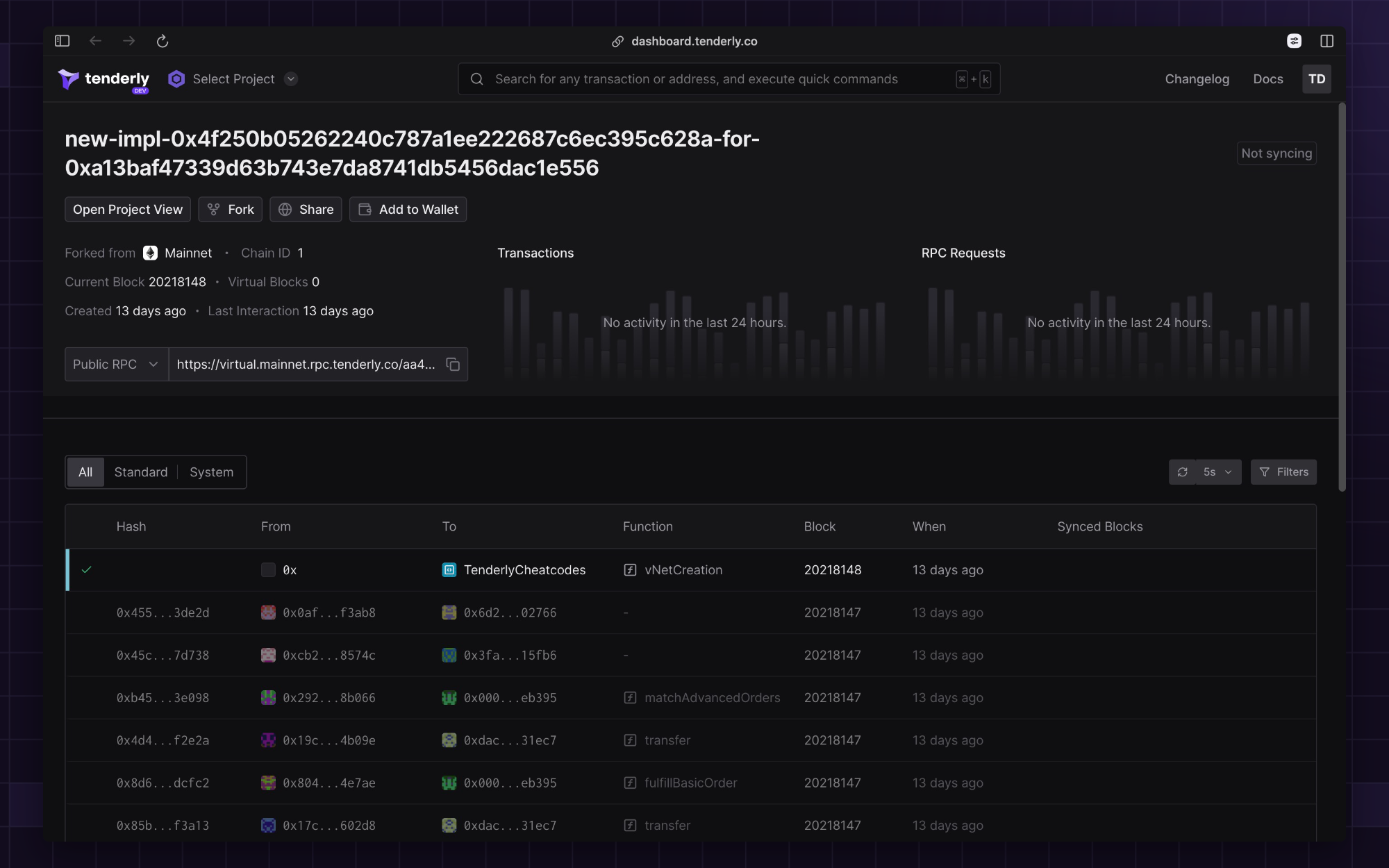Viewport: 1389px width, 868px height.
Task: Expand the Public RPC type dropdown
Action: click(151, 364)
